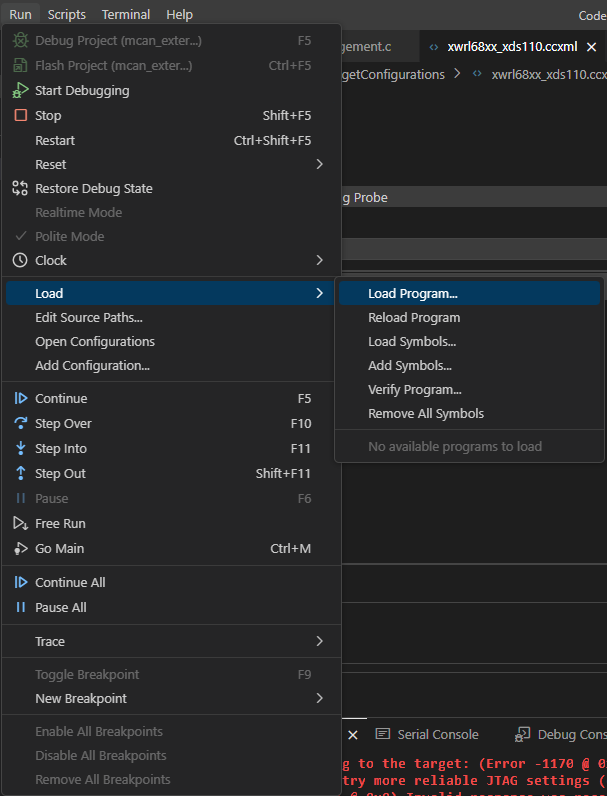This screenshot has height=796, width=607.
Task: Click the Restore Debug State icon
Action: [20, 188]
